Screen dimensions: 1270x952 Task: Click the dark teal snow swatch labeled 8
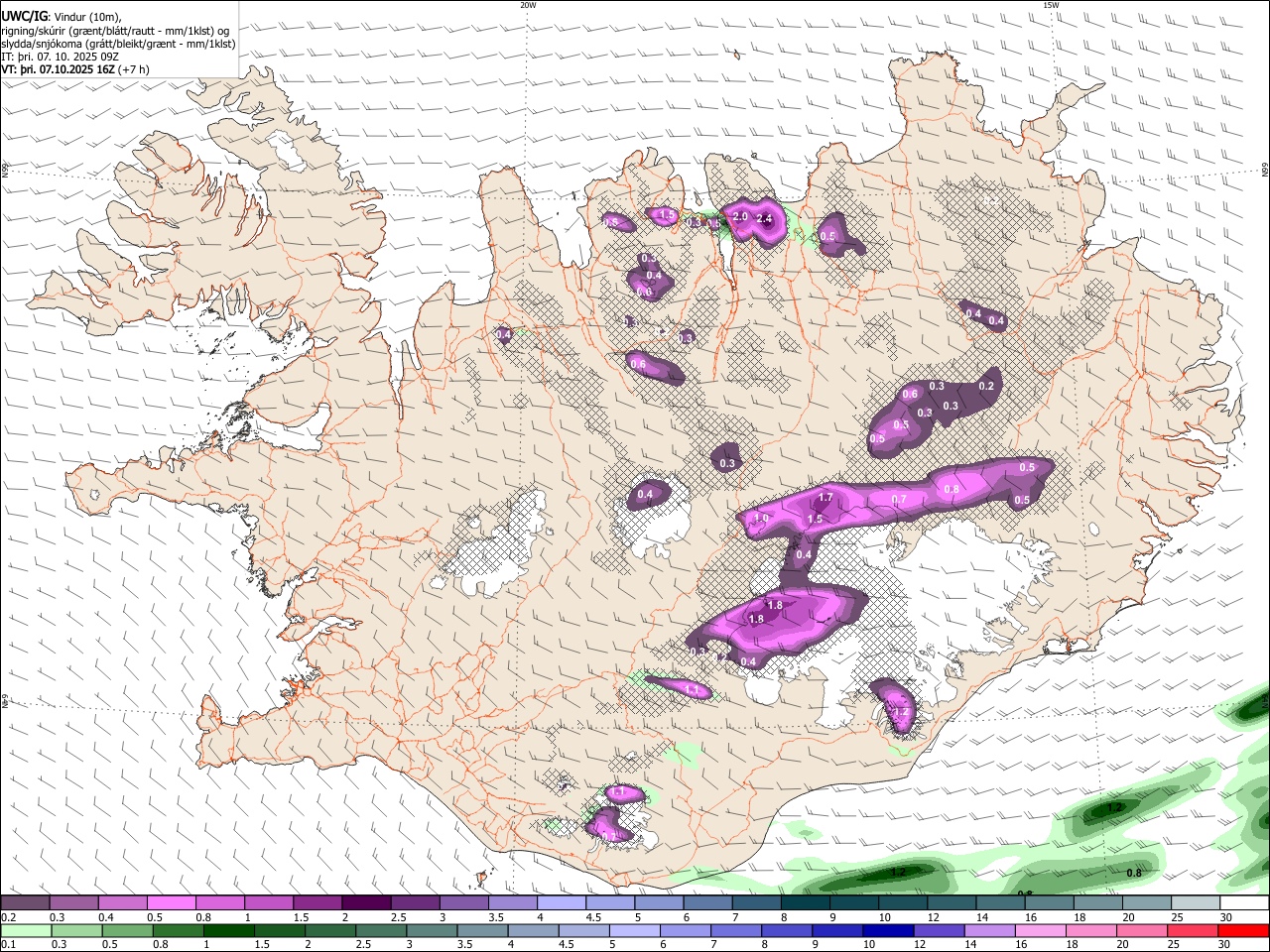[806, 902]
